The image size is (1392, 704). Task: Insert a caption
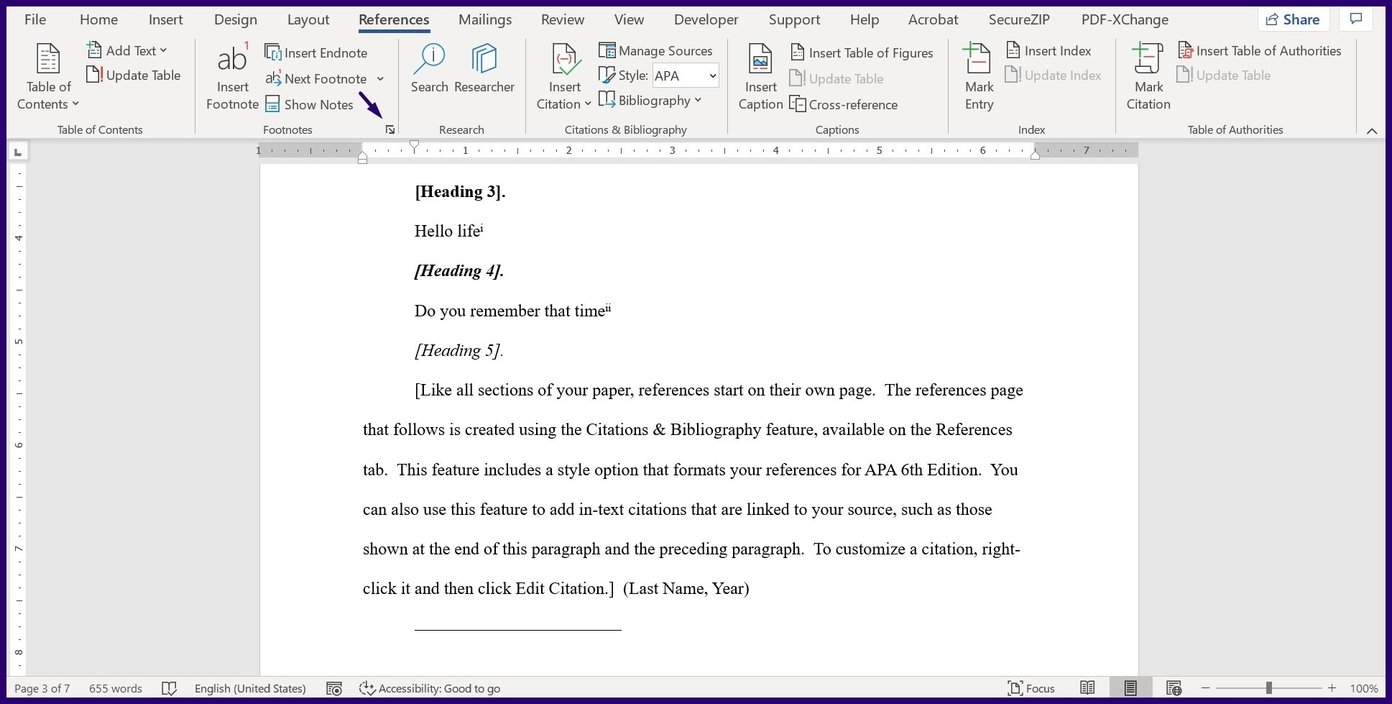click(759, 77)
